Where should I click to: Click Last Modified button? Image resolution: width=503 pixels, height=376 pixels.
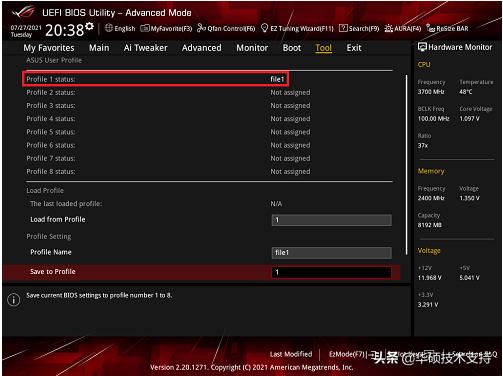pyautogui.click(x=291, y=354)
